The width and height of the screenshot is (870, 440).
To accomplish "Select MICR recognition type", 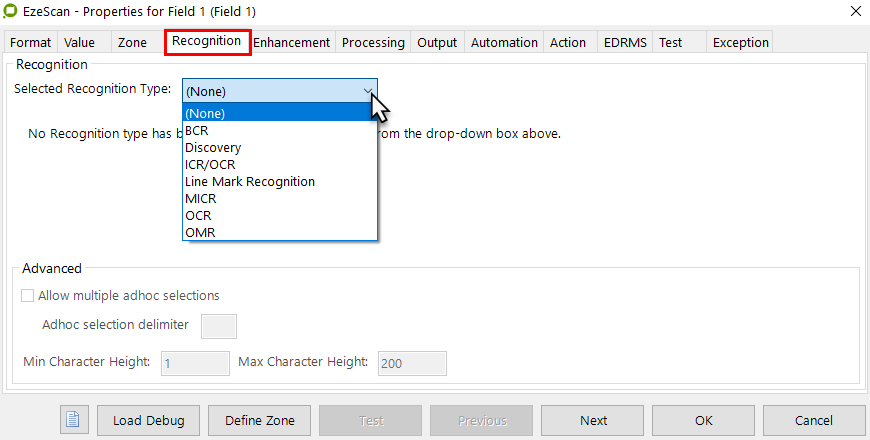I will pyautogui.click(x=201, y=199).
